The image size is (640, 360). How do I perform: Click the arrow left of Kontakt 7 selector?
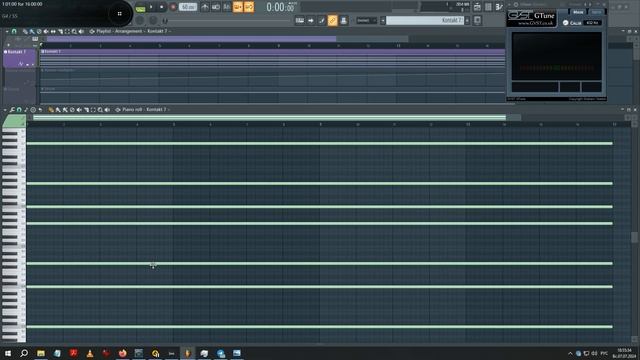(383, 20)
